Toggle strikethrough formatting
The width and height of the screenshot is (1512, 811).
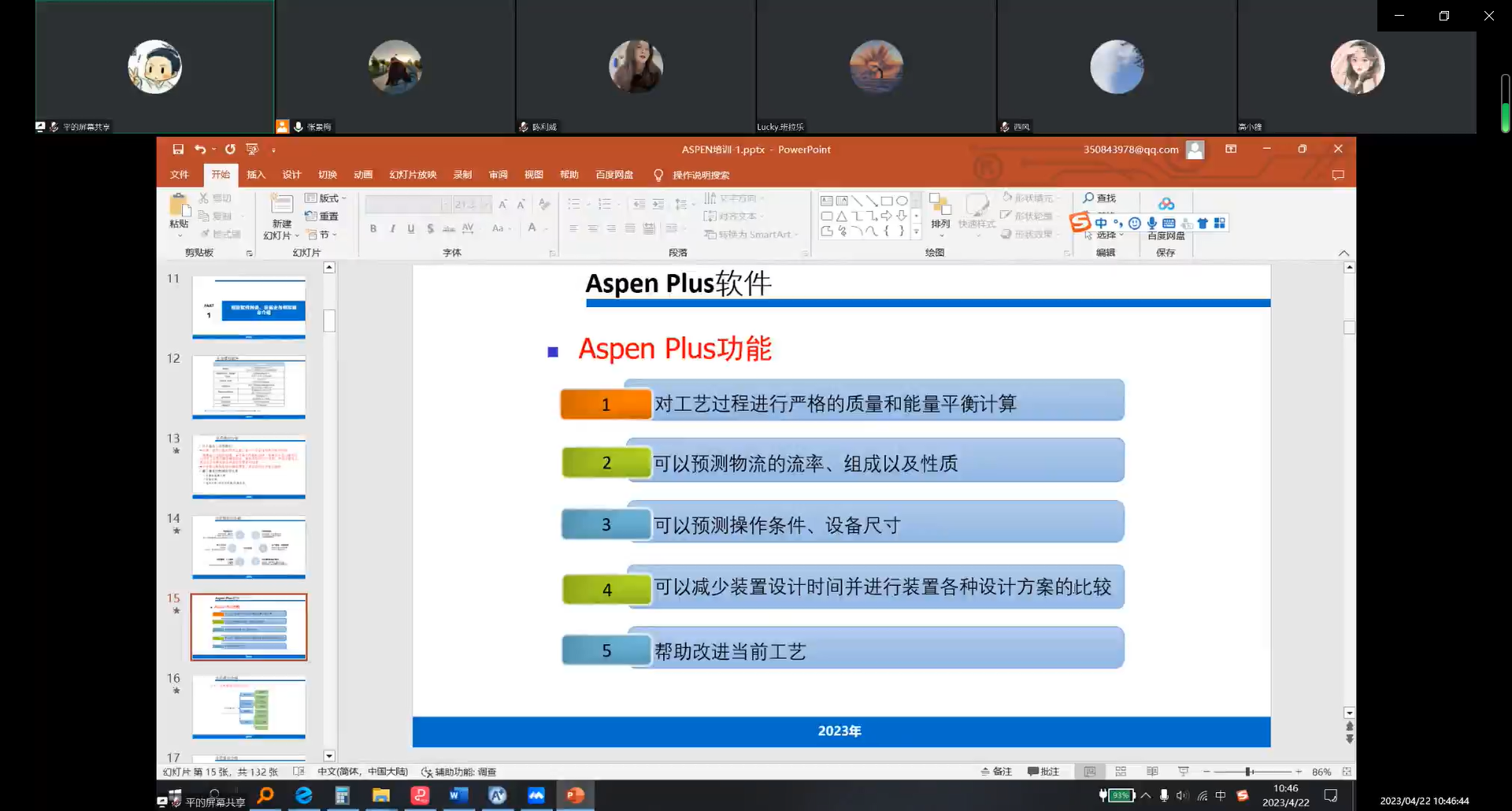(x=449, y=228)
